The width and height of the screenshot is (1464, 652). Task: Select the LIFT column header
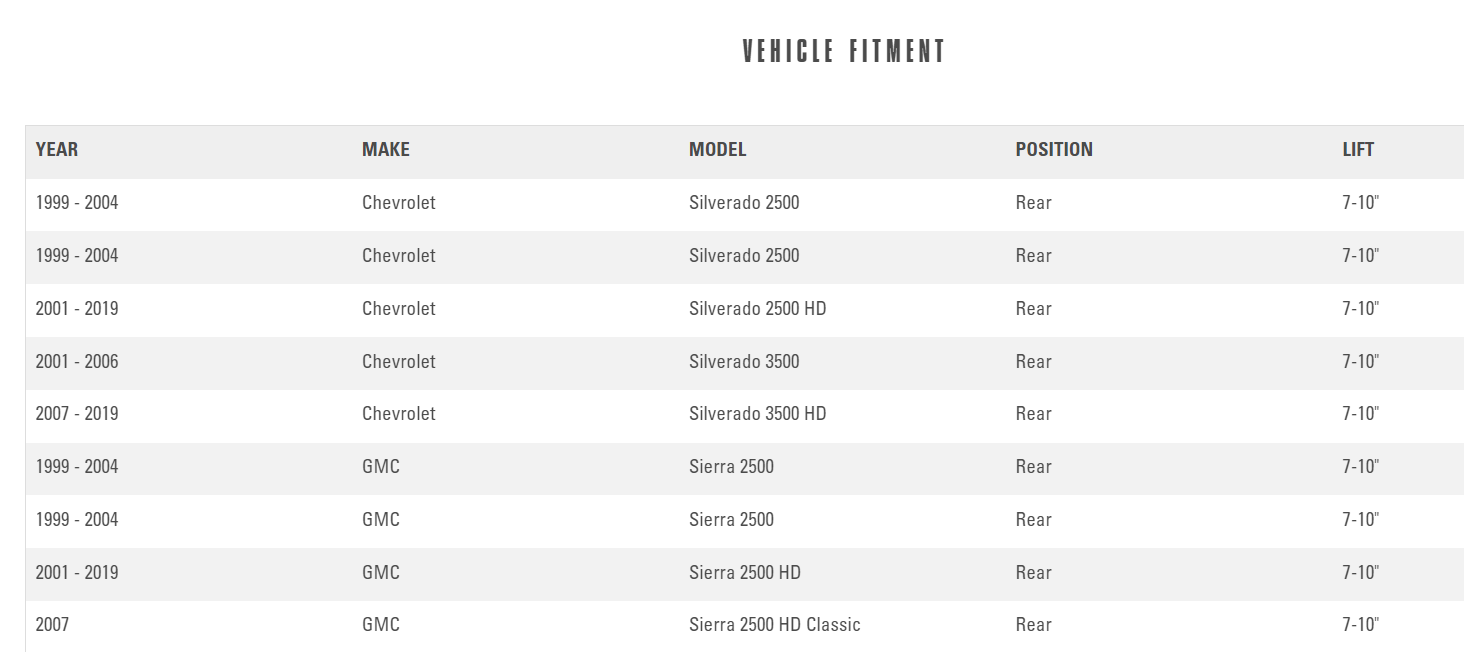(x=1358, y=150)
